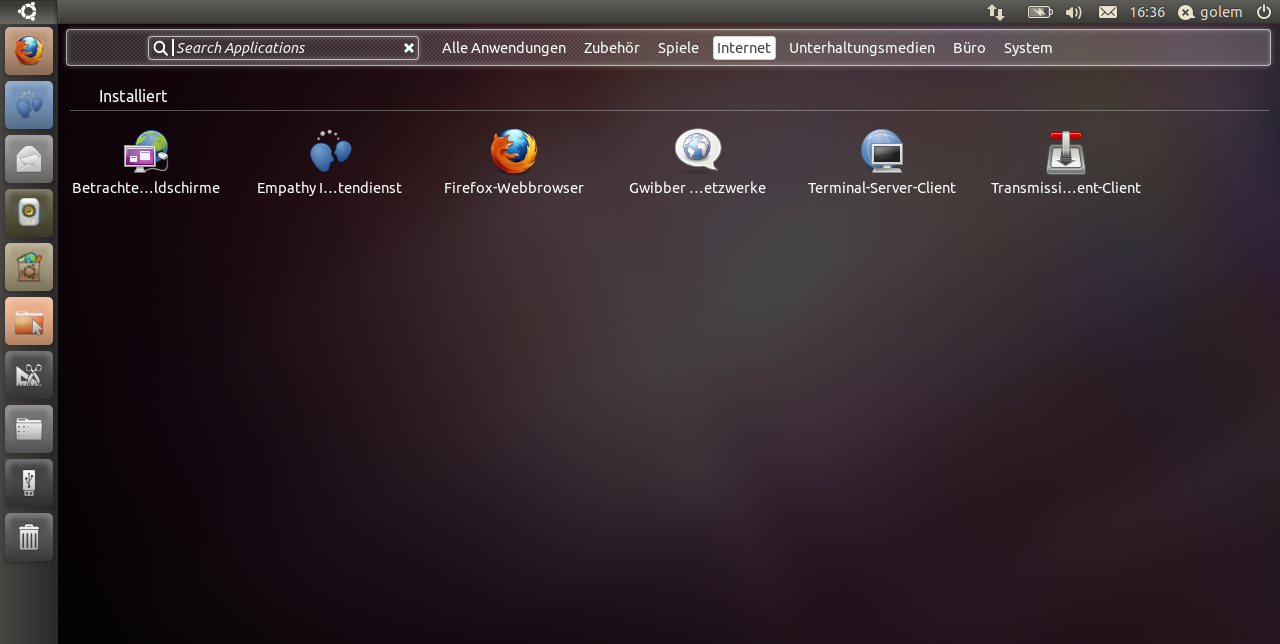Open Rhythmbox speaker icon in the launcher
Screen dimensions: 1280x644
tap(29, 213)
